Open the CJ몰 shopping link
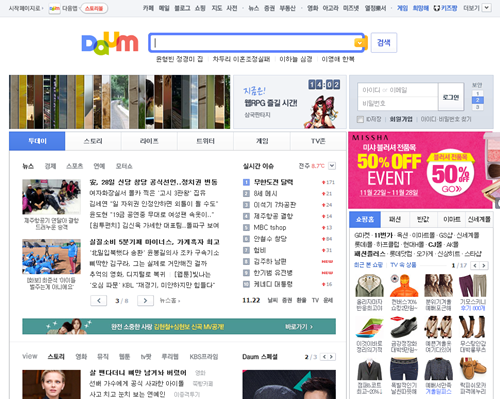This screenshot has height=399, width=500. point(435,245)
